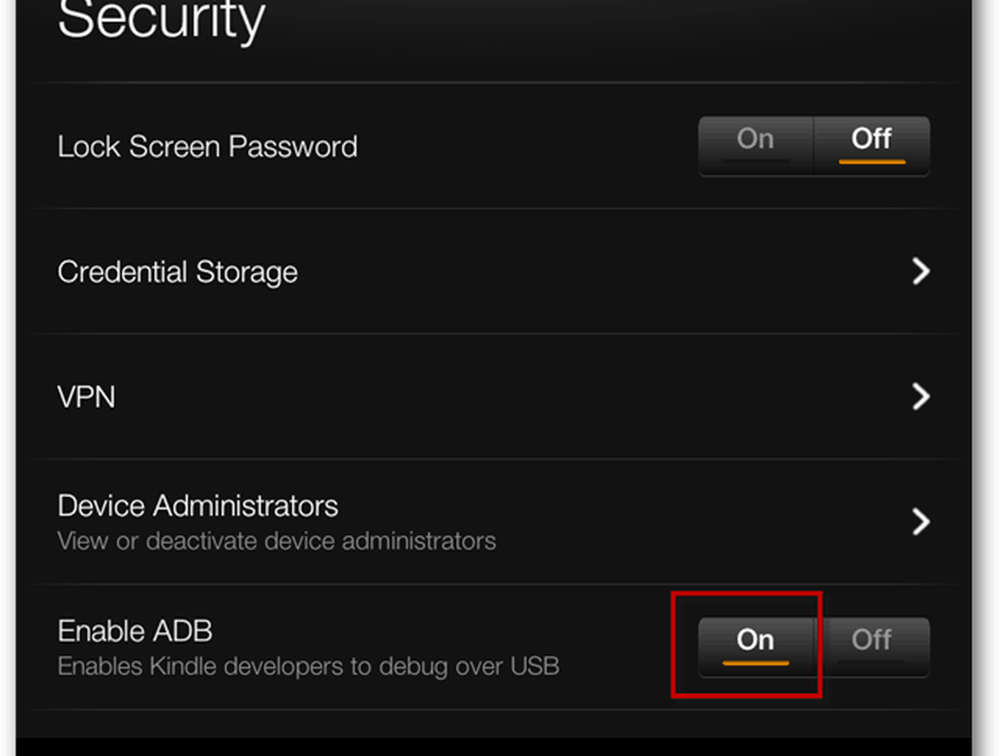Tap the Enable ADB label
1000x756 pixels.
pyautogui.click(x=135, y=631)
